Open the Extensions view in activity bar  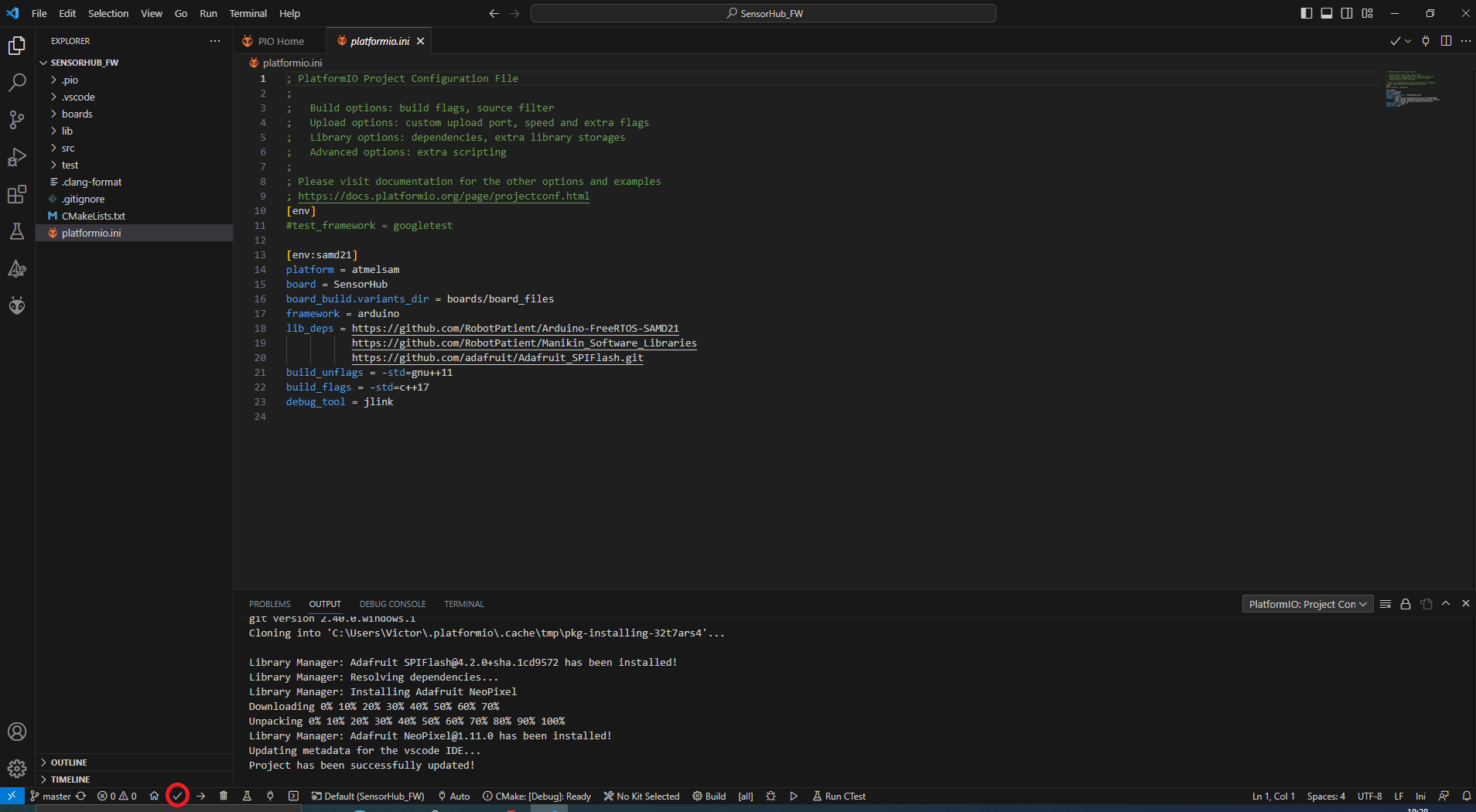pos(17,194)
